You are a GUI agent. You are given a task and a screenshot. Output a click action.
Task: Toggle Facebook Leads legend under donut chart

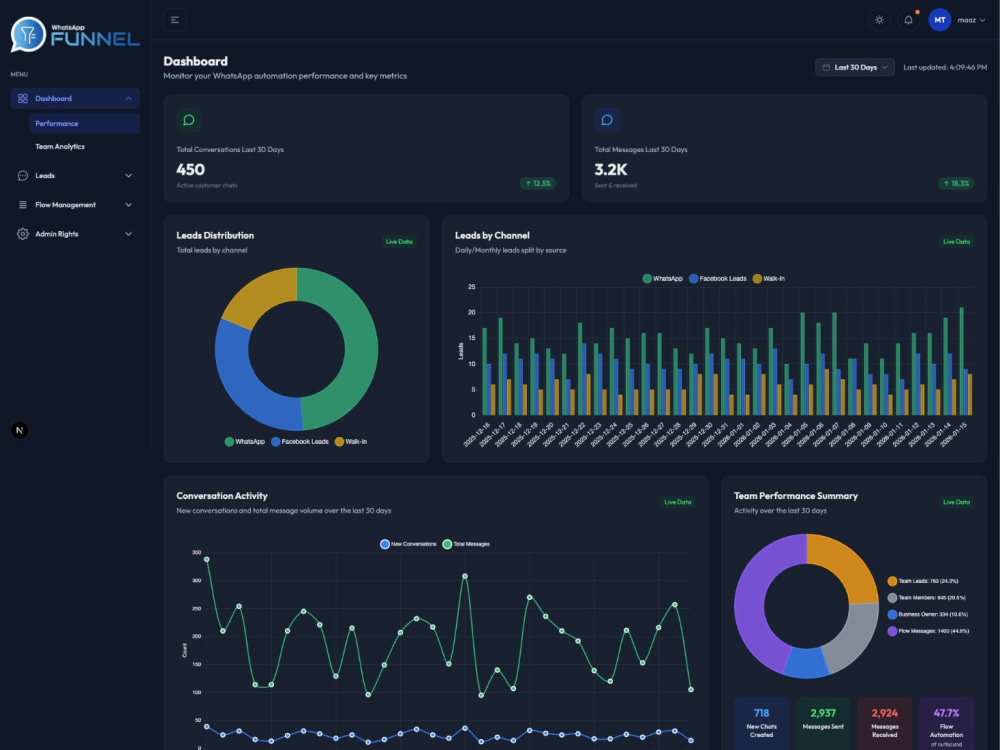pos(300,441)
